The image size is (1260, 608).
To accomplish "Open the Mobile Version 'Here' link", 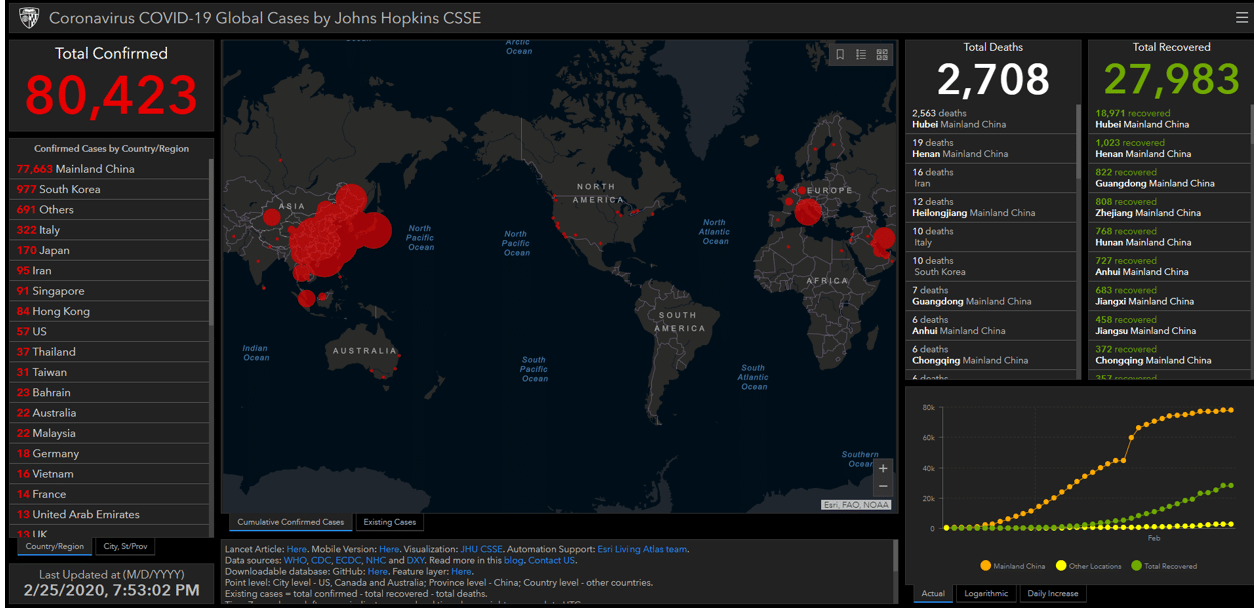I will (389, 549).
